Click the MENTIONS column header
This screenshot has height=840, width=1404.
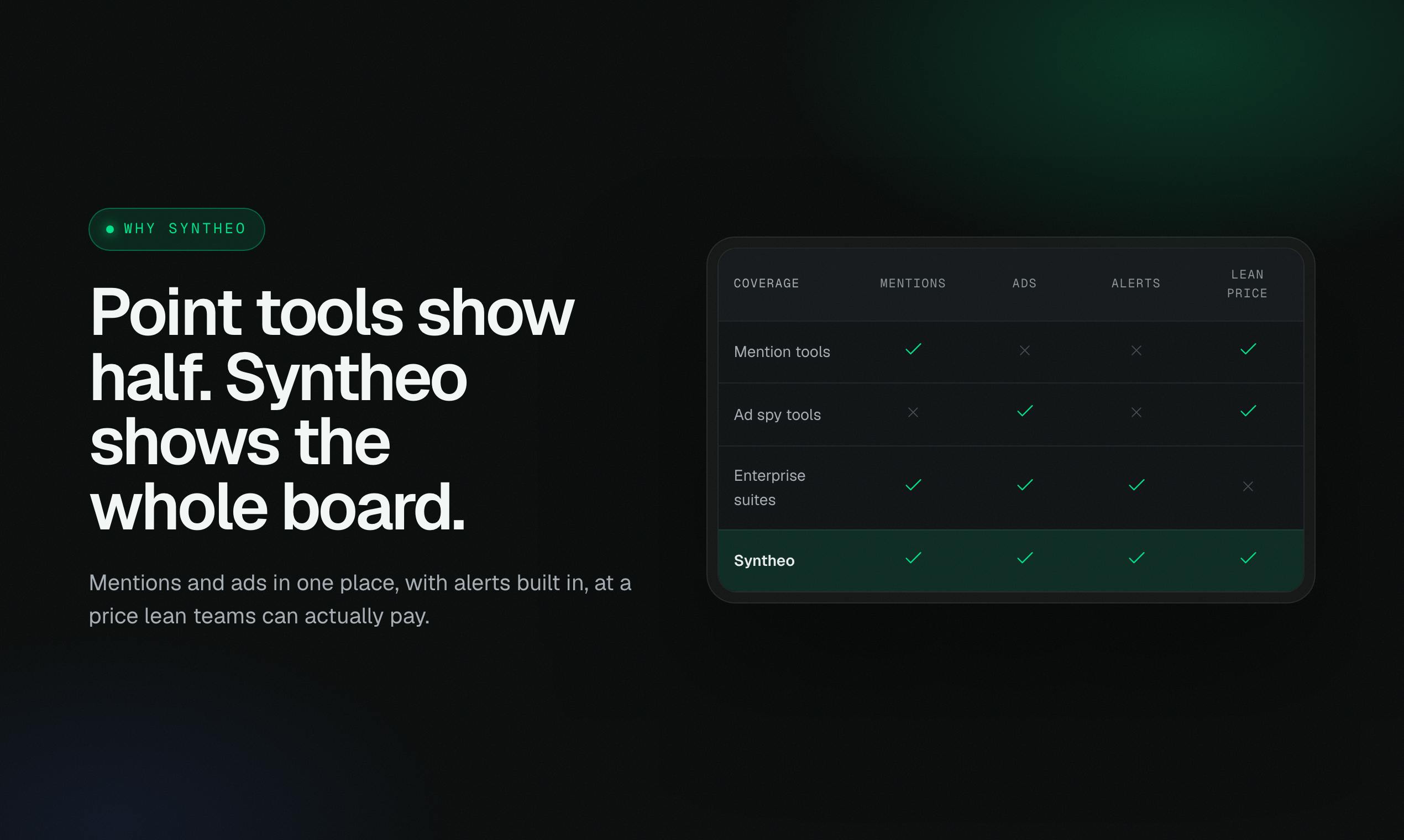coord(913,283)
